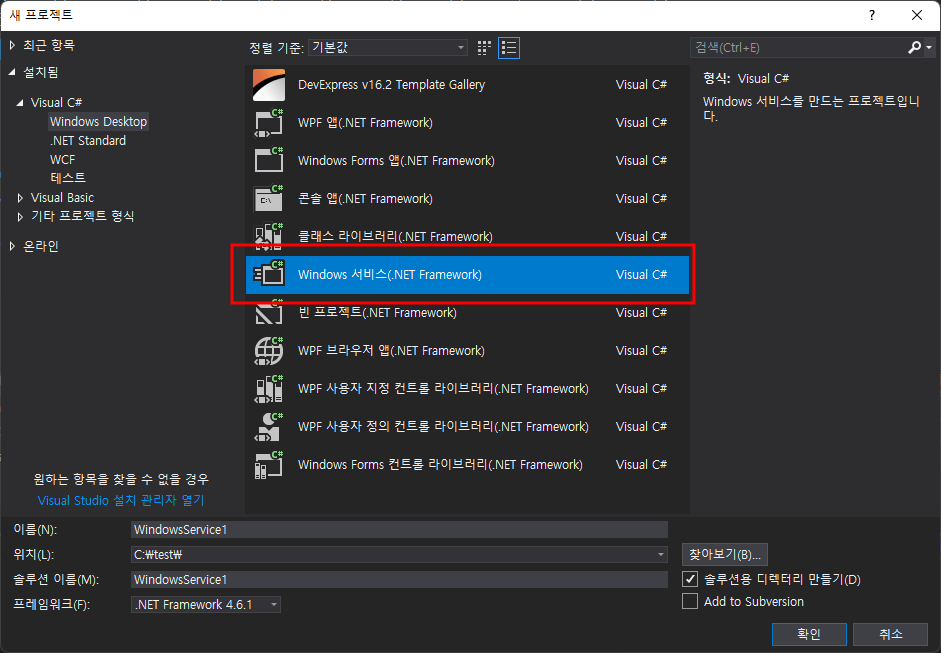Toggle 솔루션용 디렉터리 만들기 checkbox
This screenshot has width=941, height=653.
coord(690,579)
